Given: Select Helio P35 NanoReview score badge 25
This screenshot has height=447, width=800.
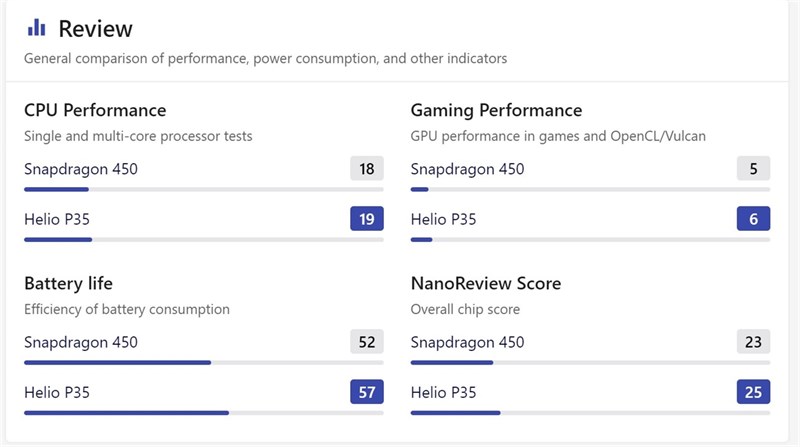Looking at the screenshot, I should 753,392.
